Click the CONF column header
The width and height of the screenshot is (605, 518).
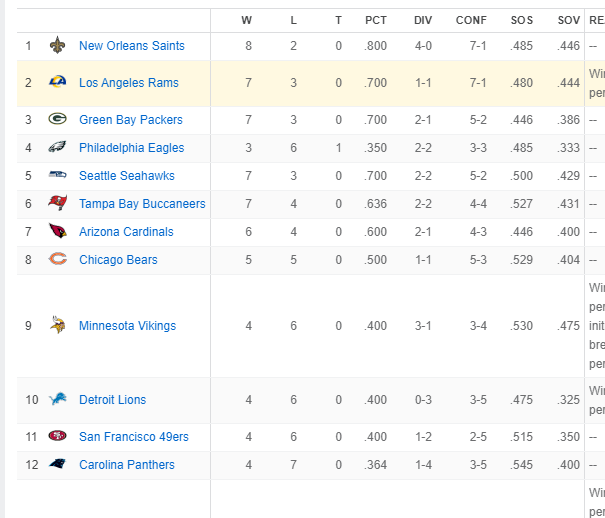[x=471, y=20]
